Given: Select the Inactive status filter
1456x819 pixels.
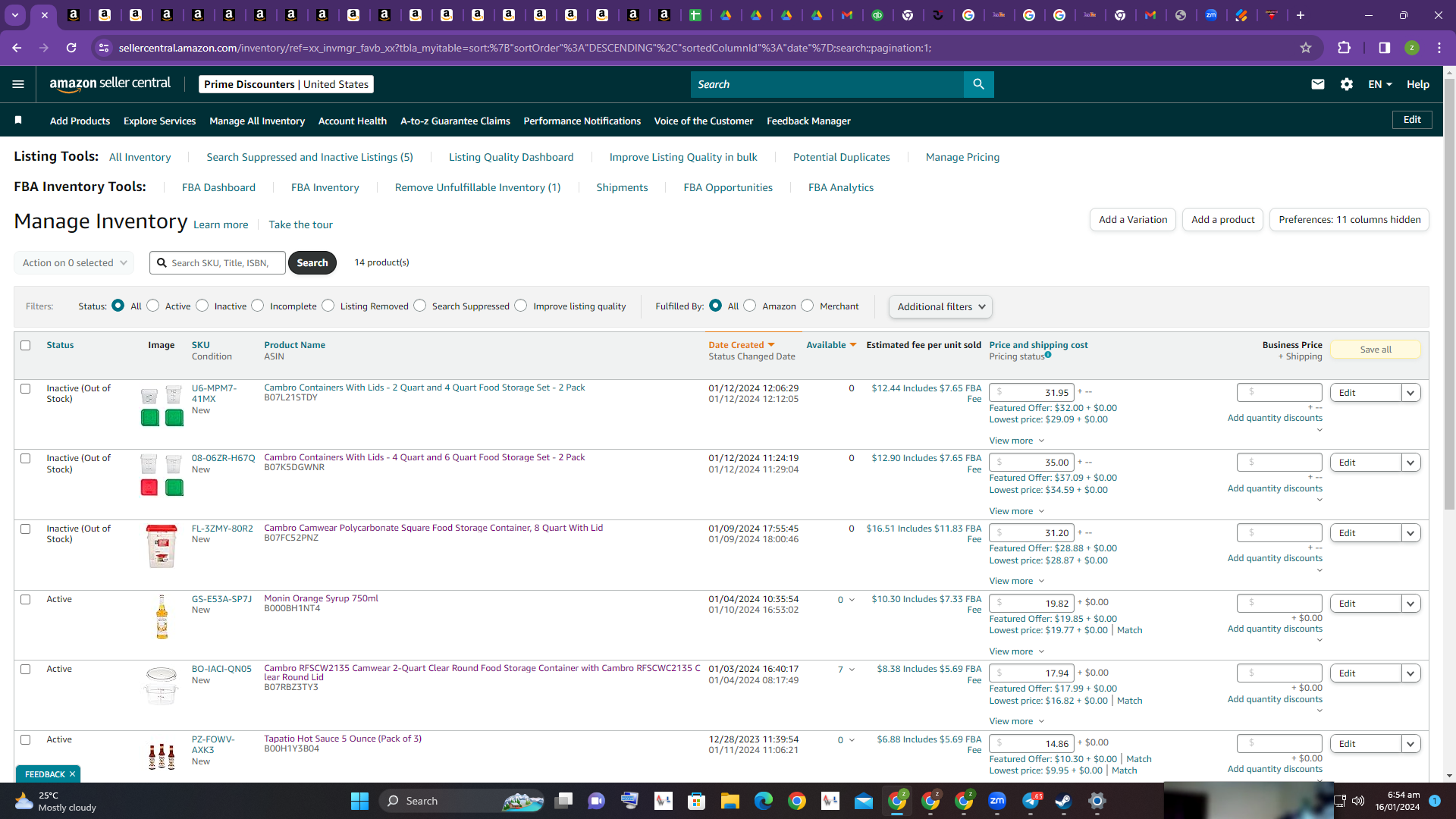Looking at the screenshot, I should click(202, 306).
